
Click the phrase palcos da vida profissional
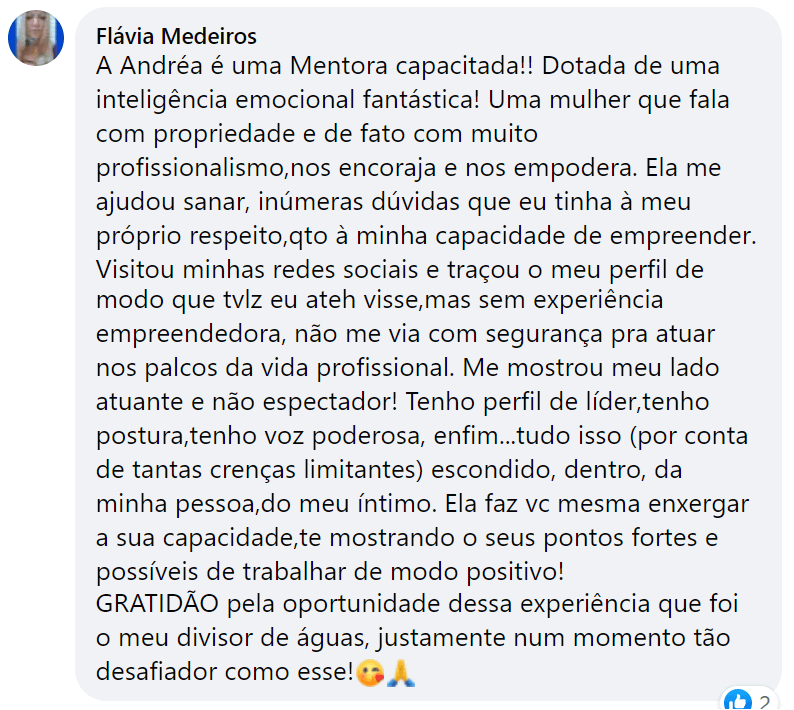pos(298,368)
